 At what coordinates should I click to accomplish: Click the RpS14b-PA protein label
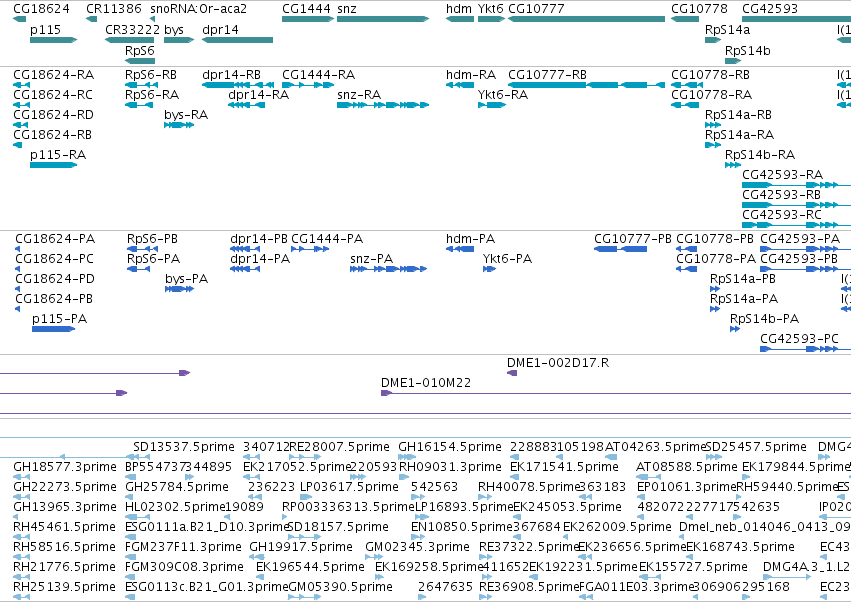[764, 319]
